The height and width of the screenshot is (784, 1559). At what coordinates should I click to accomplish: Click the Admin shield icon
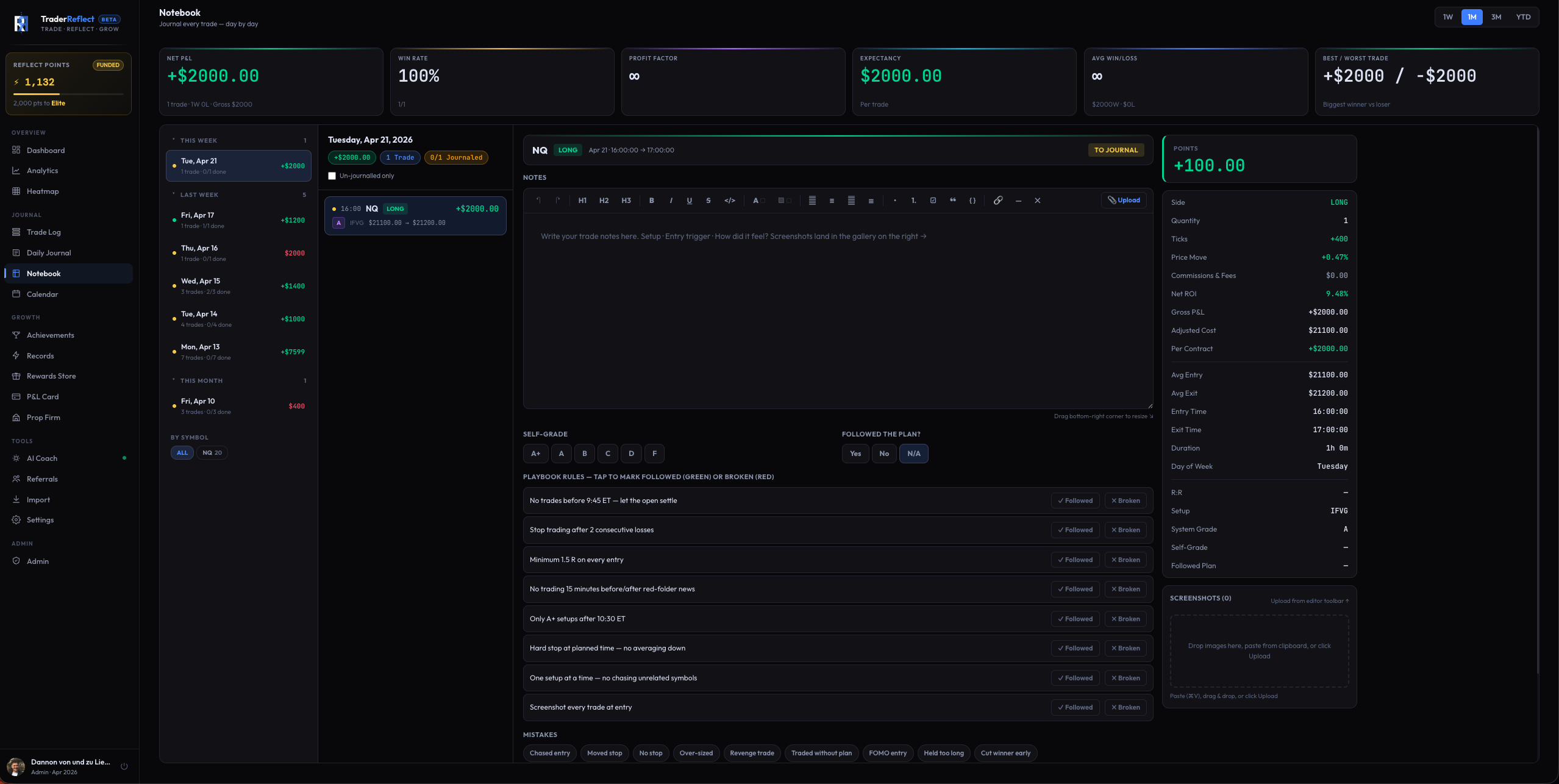point(16,561)
